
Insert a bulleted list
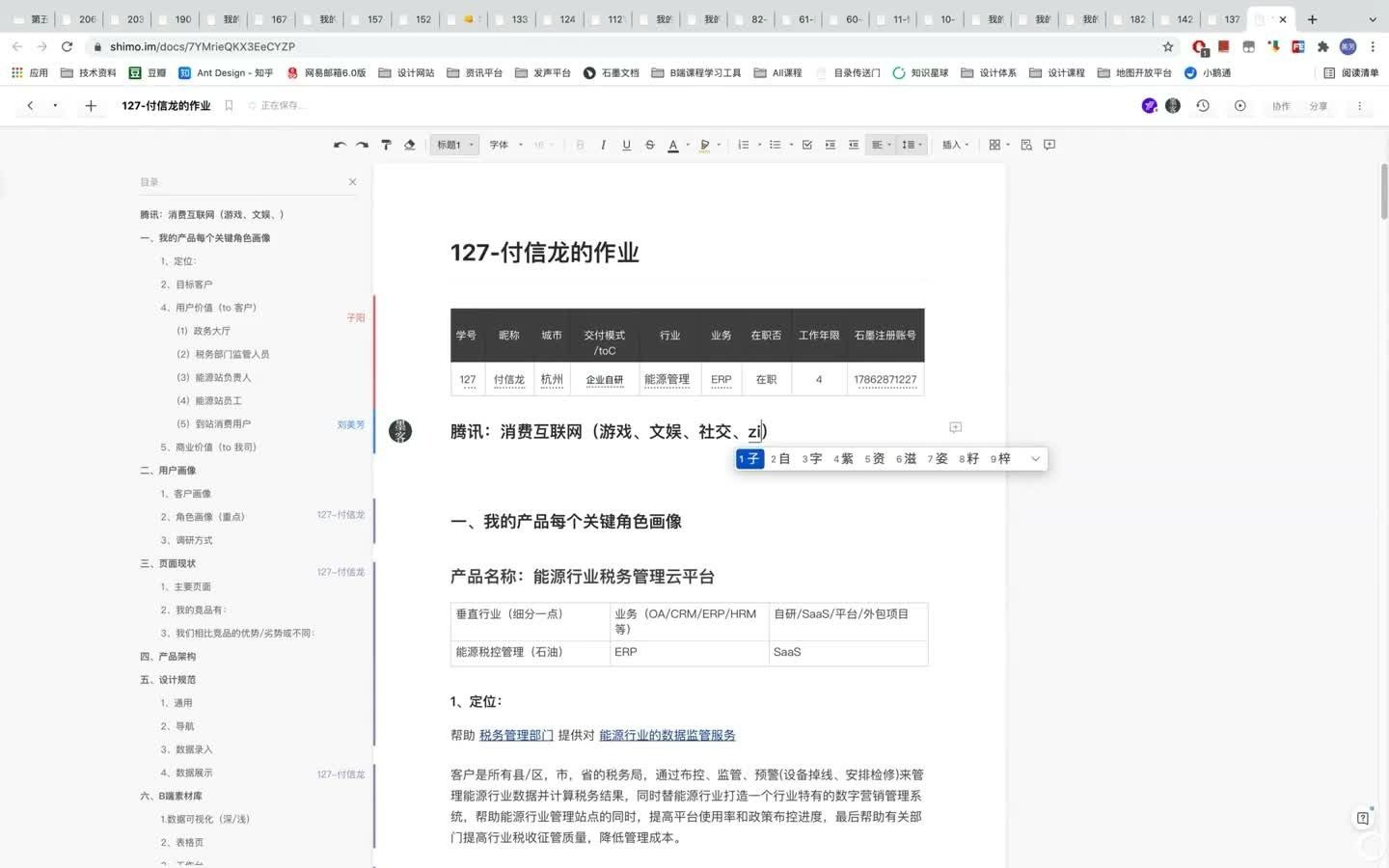(776, 145)
